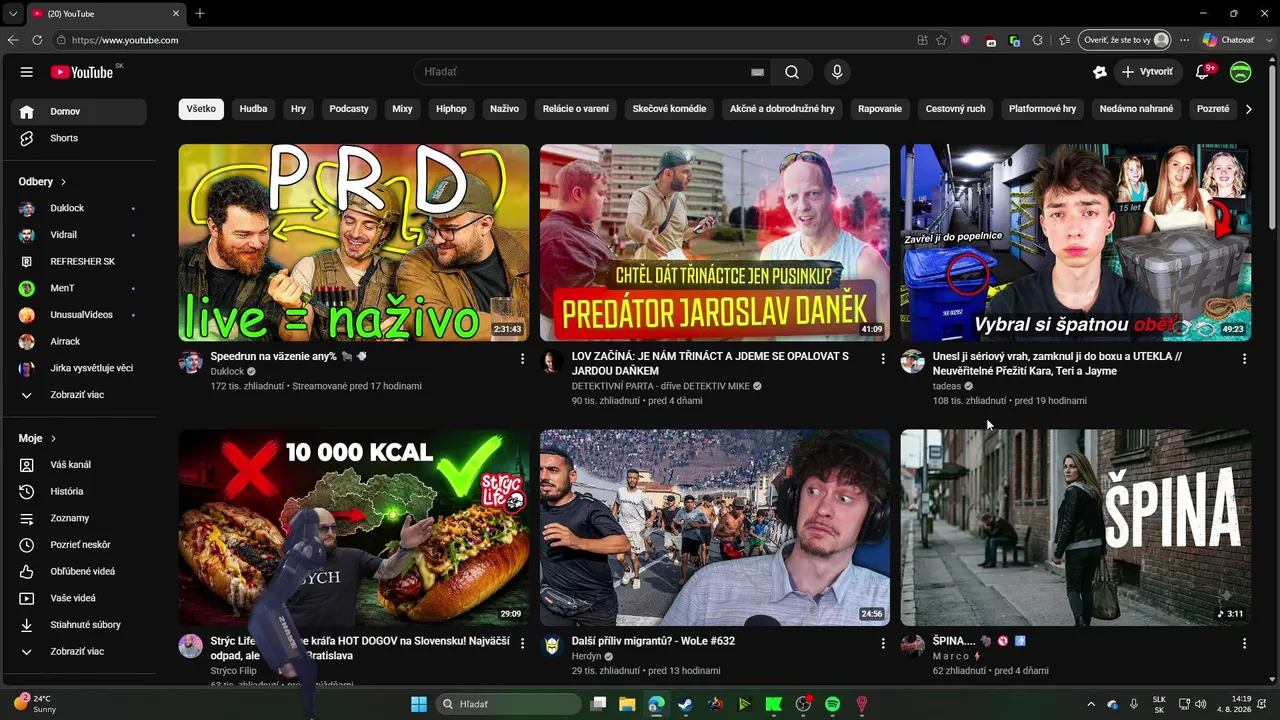Click the Vytvoriť create button

click(1147, 72)
